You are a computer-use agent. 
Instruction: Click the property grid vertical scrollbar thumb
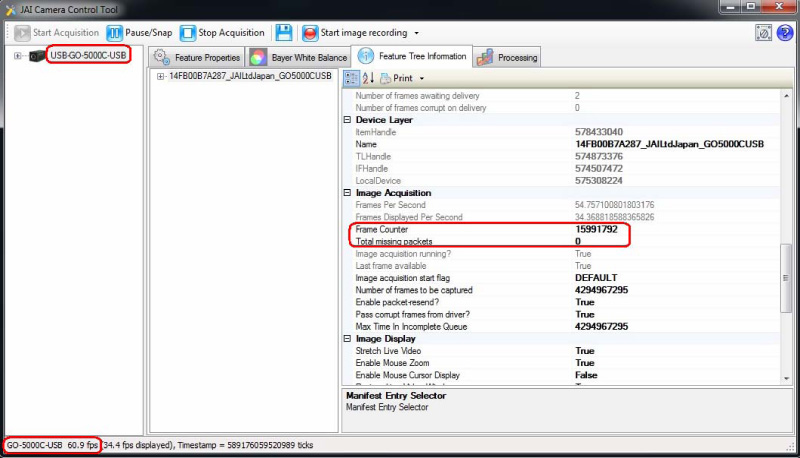coord(786,278)
